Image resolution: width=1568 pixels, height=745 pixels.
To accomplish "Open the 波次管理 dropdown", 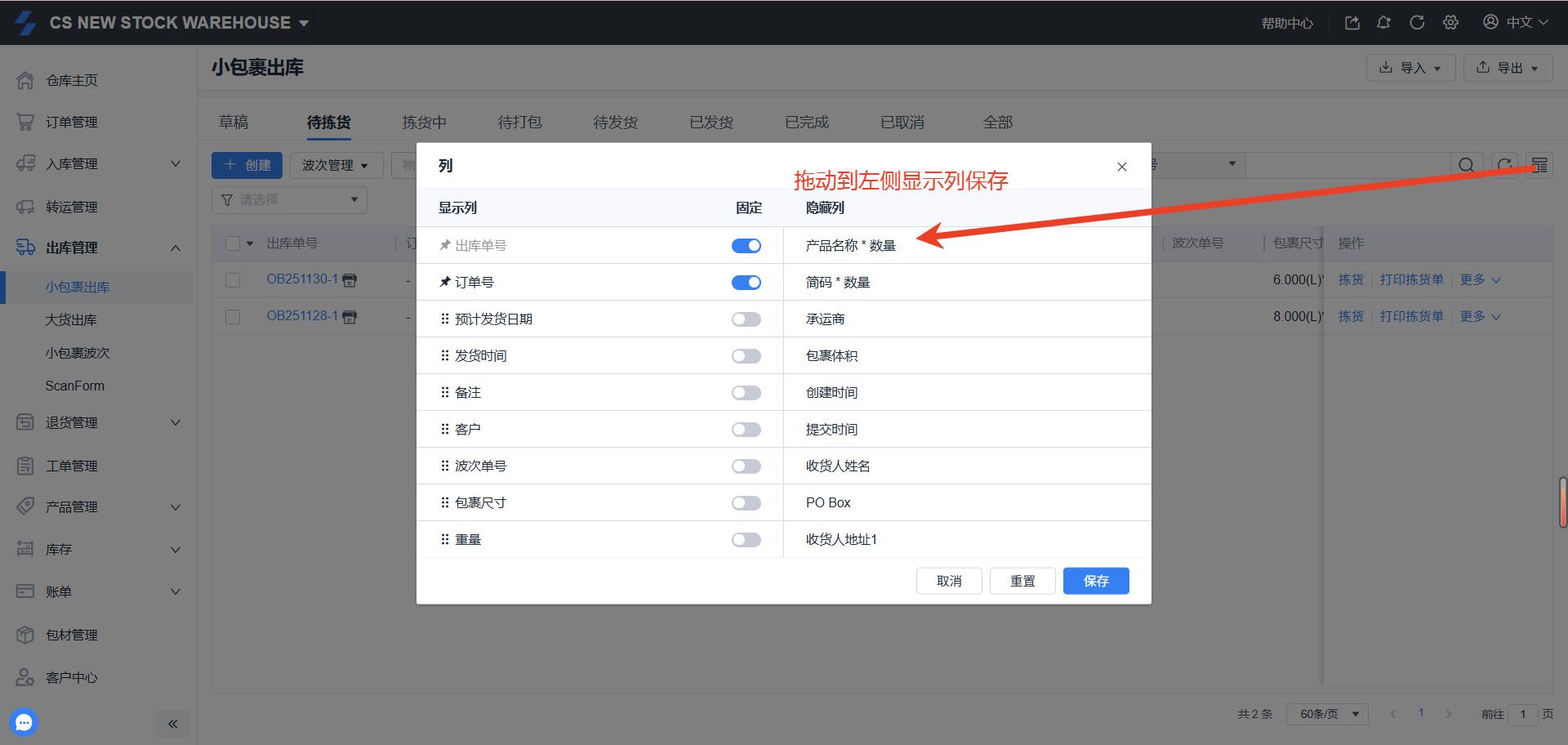I will [334, 165].
